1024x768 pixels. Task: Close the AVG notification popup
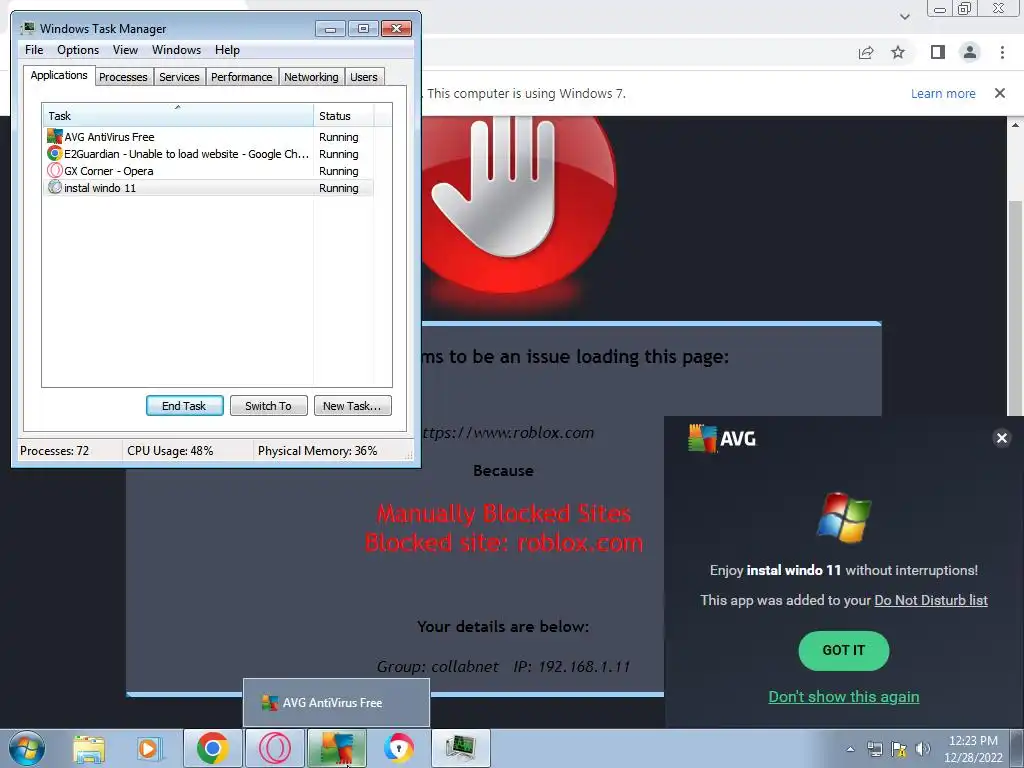point(1002,438)
